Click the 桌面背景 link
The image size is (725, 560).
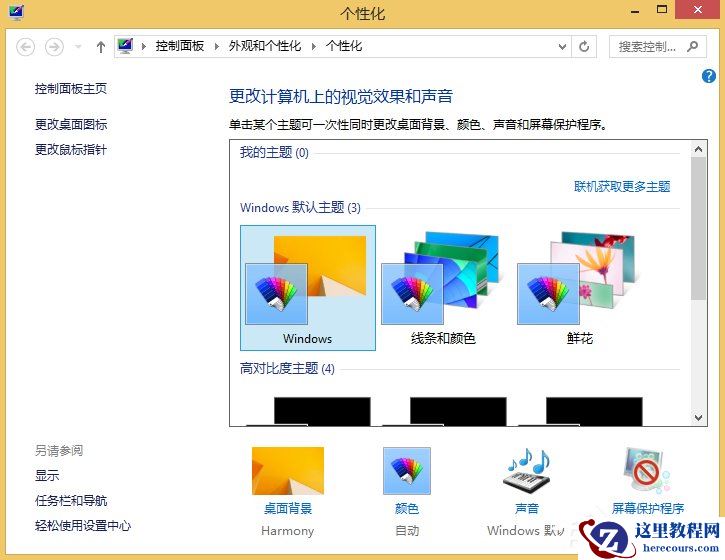tap(288, 509)
